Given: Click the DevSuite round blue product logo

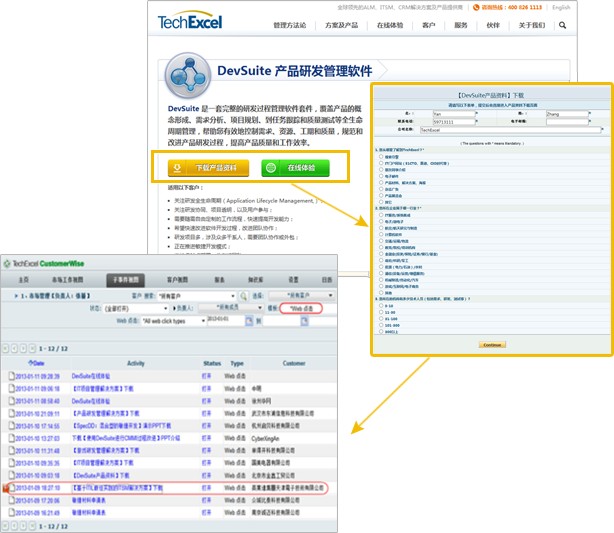Looking at the screenshot, I should point(188,76).
